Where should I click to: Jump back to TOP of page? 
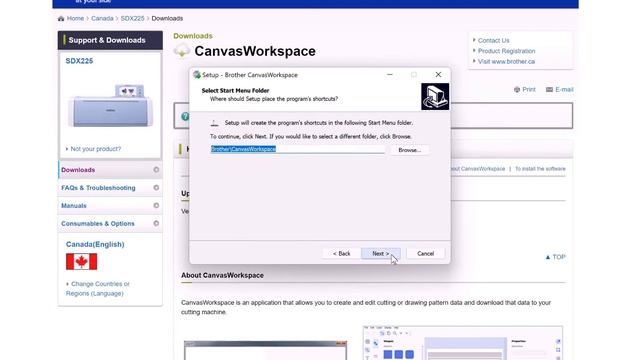[556, 257]
